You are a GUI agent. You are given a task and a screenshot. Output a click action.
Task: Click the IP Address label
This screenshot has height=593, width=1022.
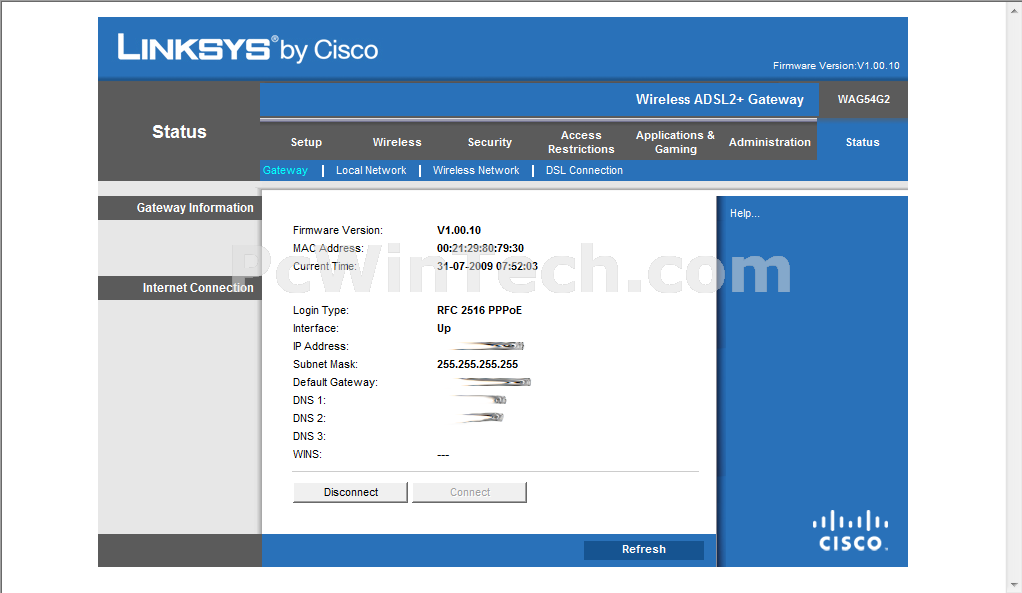point(321,347)
